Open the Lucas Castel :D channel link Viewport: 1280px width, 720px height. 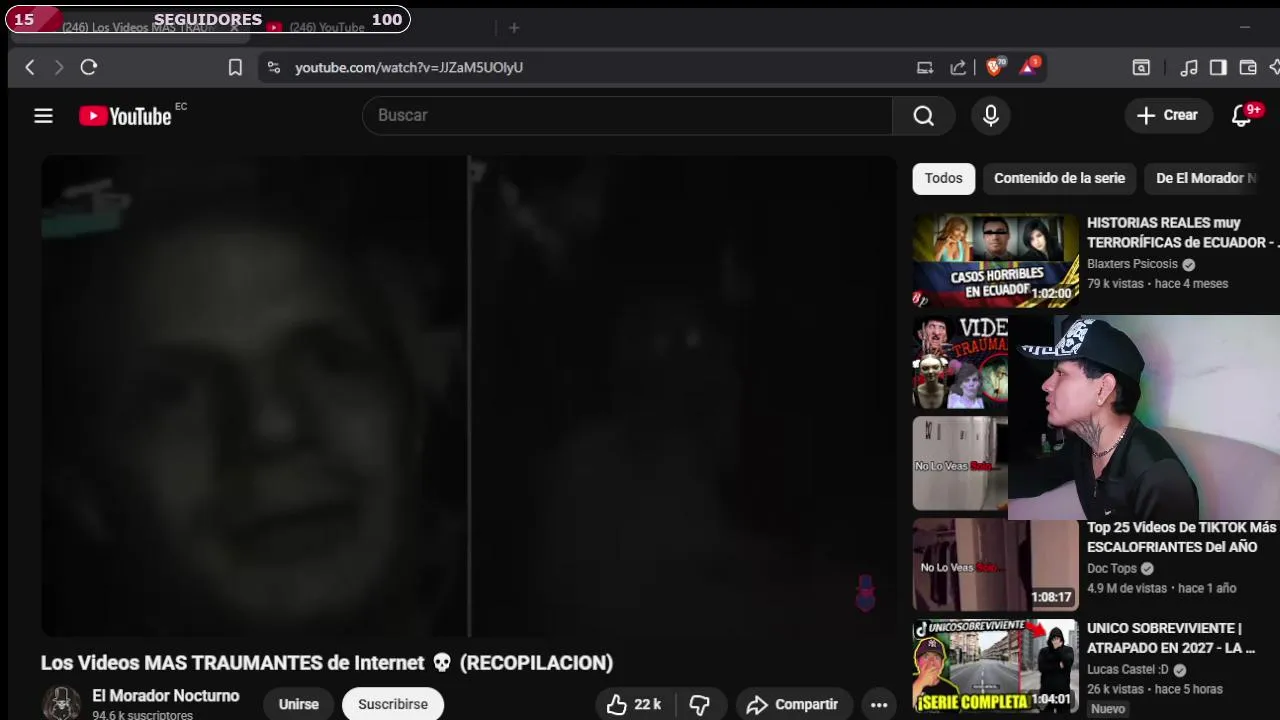point(1128,669)
